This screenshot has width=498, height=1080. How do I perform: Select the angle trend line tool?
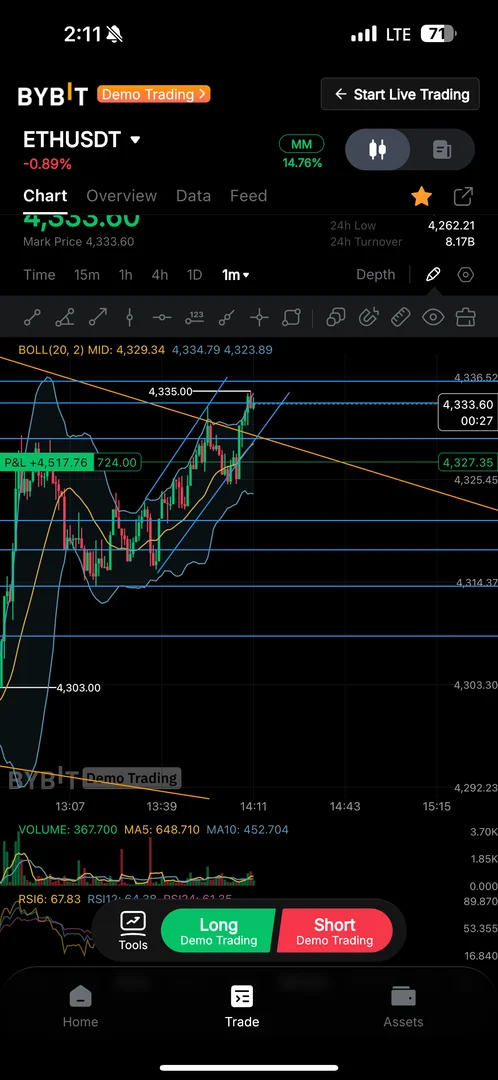tap(65, 318)
